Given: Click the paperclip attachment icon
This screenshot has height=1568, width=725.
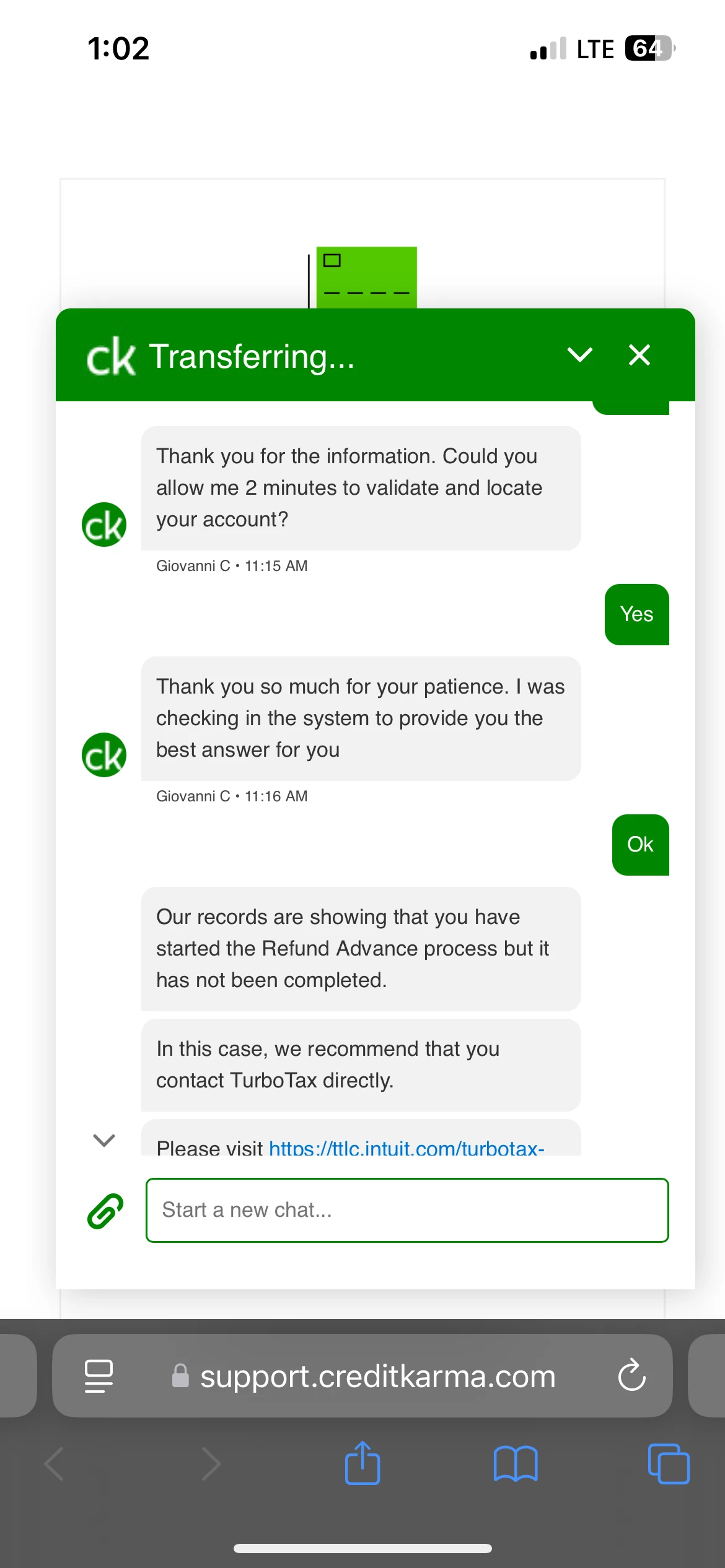Looking at the screenshot, I should (x=105, y=1210).
